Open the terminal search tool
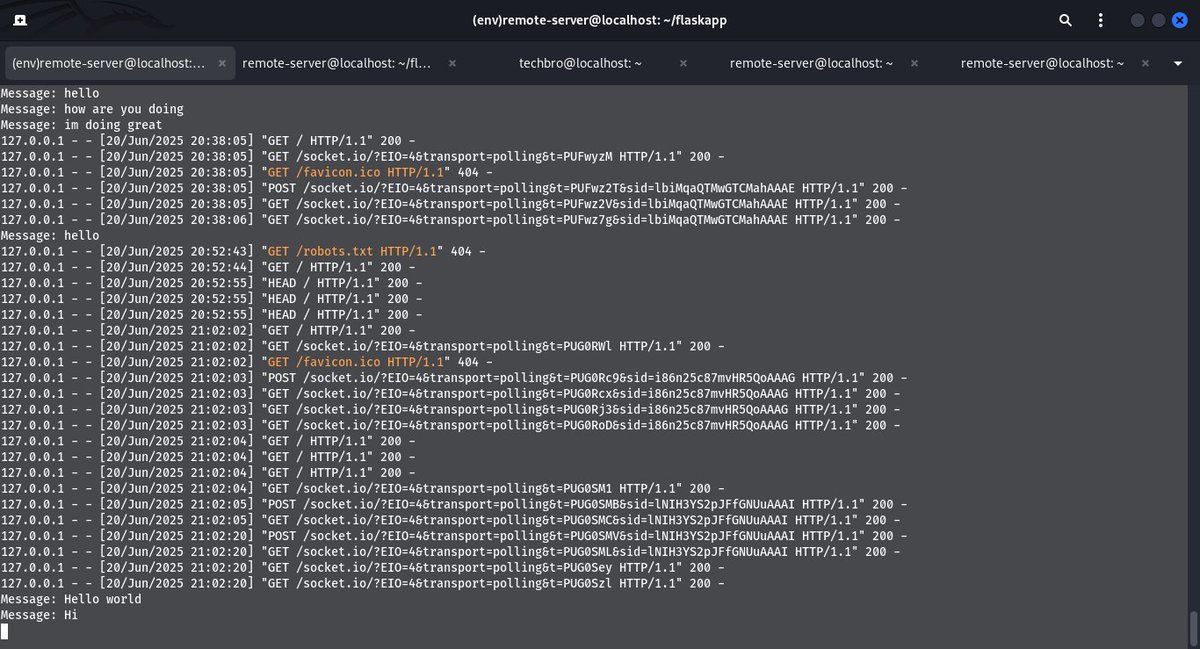1200x649 pixels. point(1065,20)
